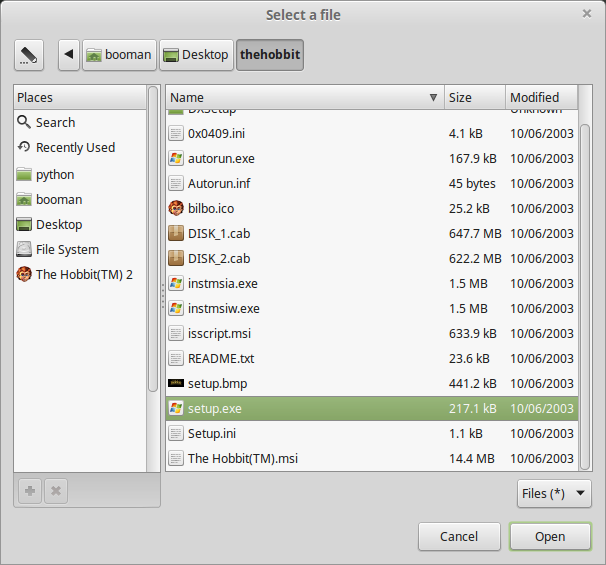Click the instmsia.exe Windows icon

[x=176, y=283]
